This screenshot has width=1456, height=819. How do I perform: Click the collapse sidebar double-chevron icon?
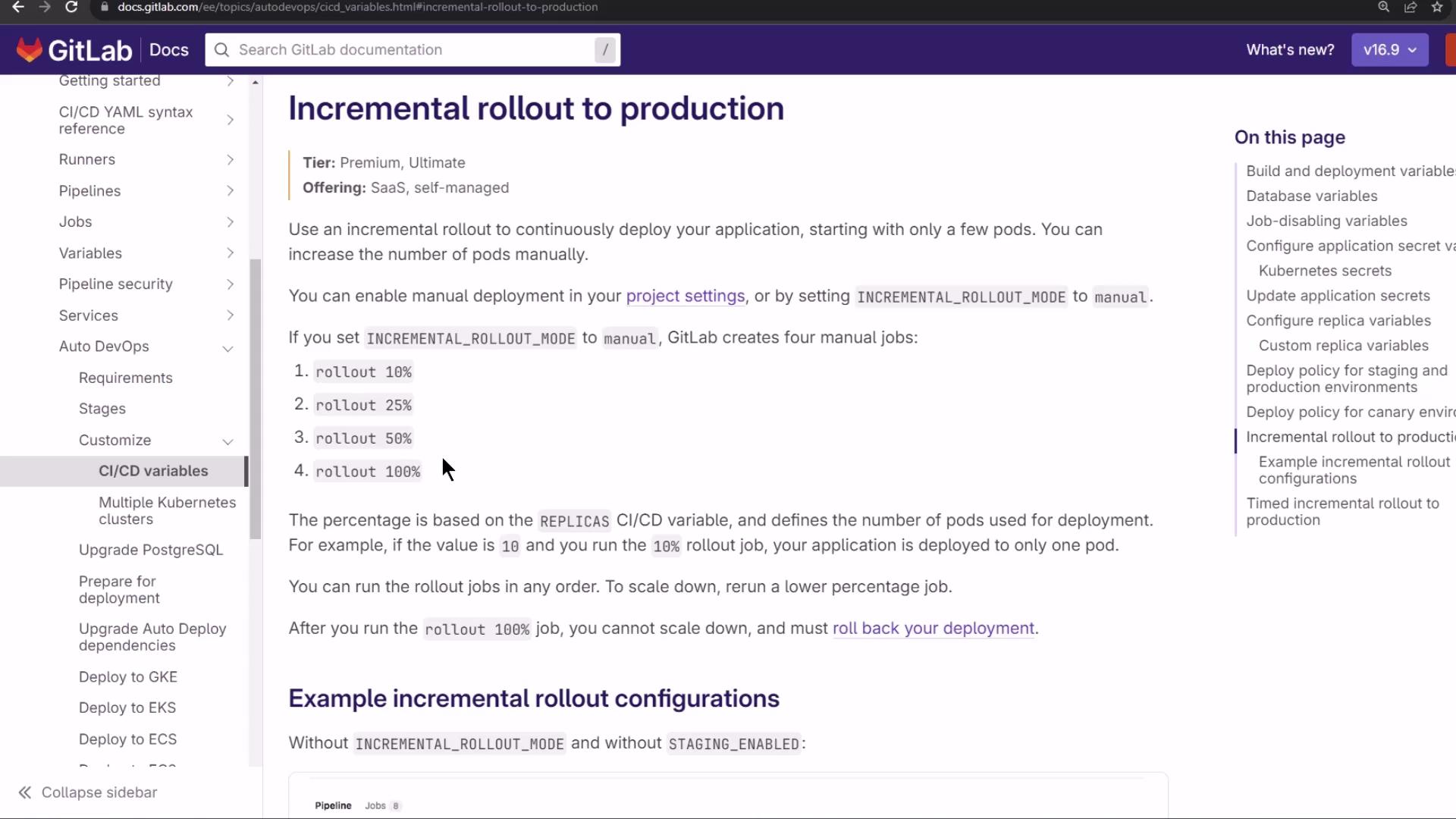[25, 792]
